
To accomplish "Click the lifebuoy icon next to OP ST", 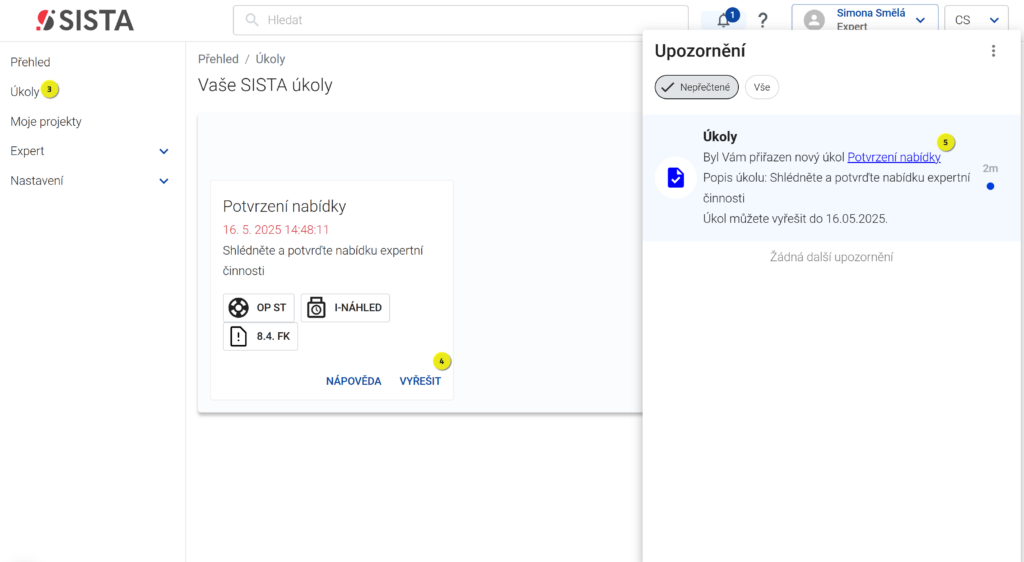I will click(238, 307).
